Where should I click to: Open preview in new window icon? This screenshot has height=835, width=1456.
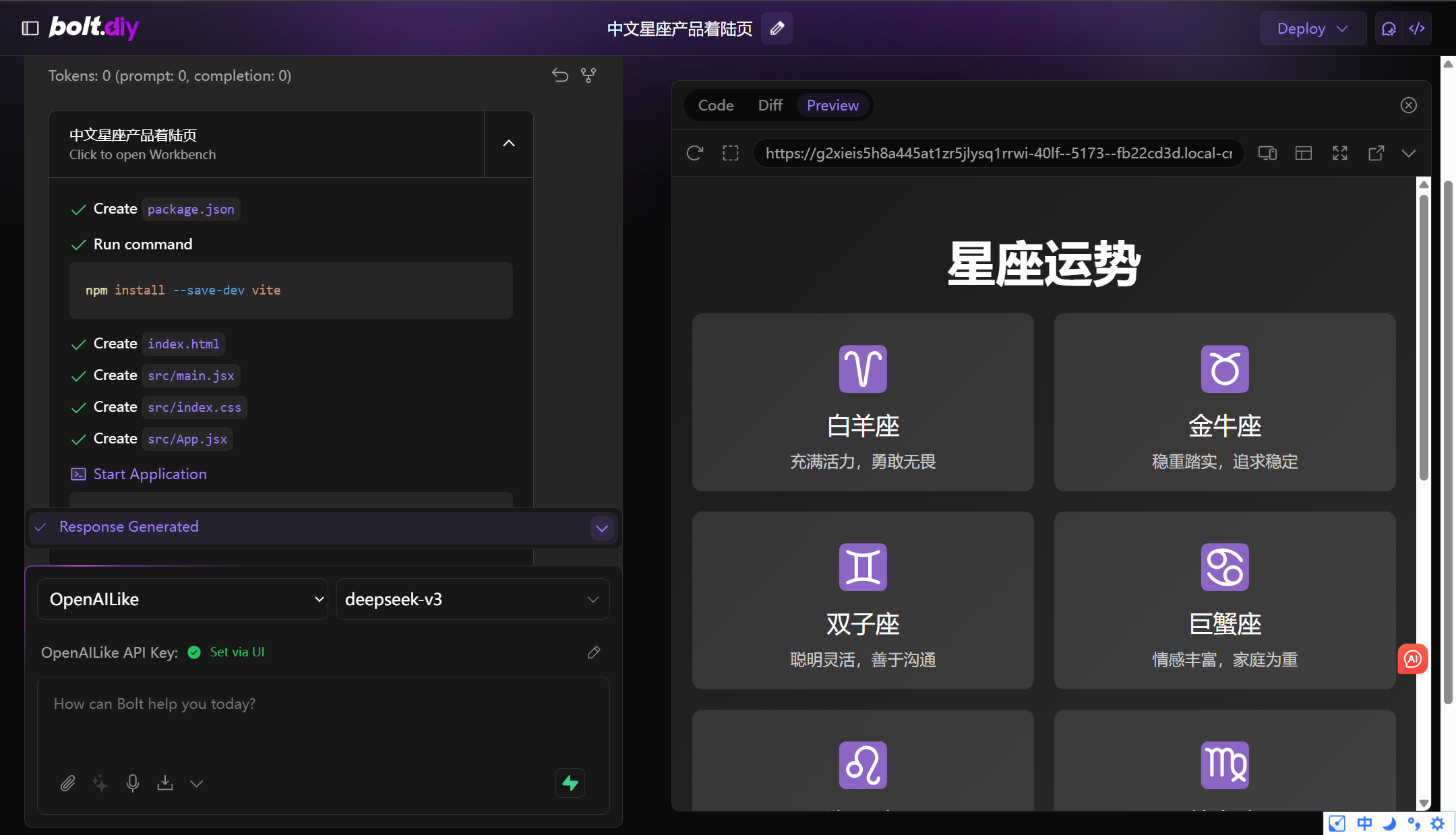pos(1376,153)
